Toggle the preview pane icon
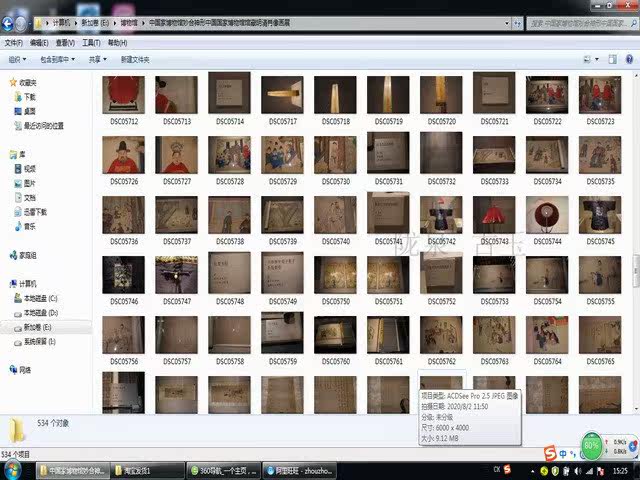 pos(612,60)
